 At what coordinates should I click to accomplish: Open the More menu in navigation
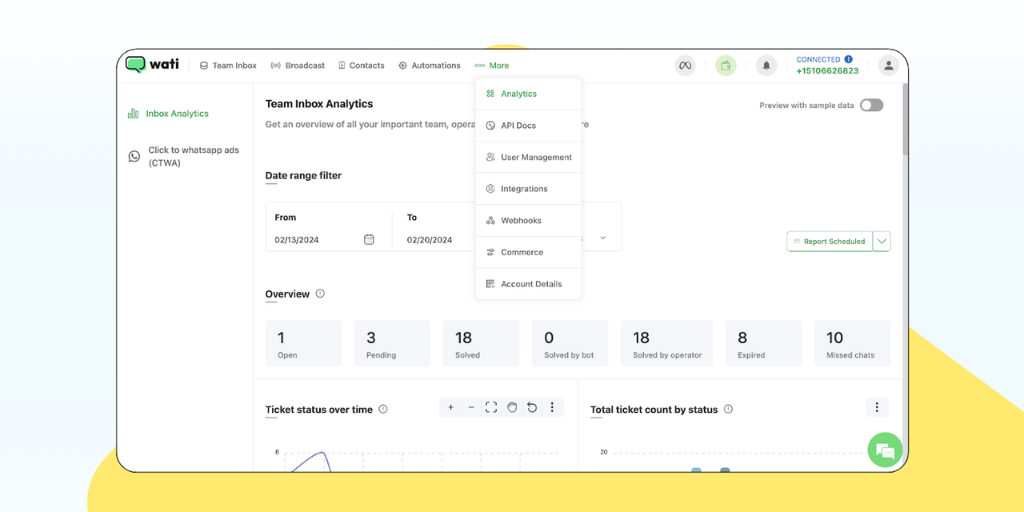(x=492, y=65)
